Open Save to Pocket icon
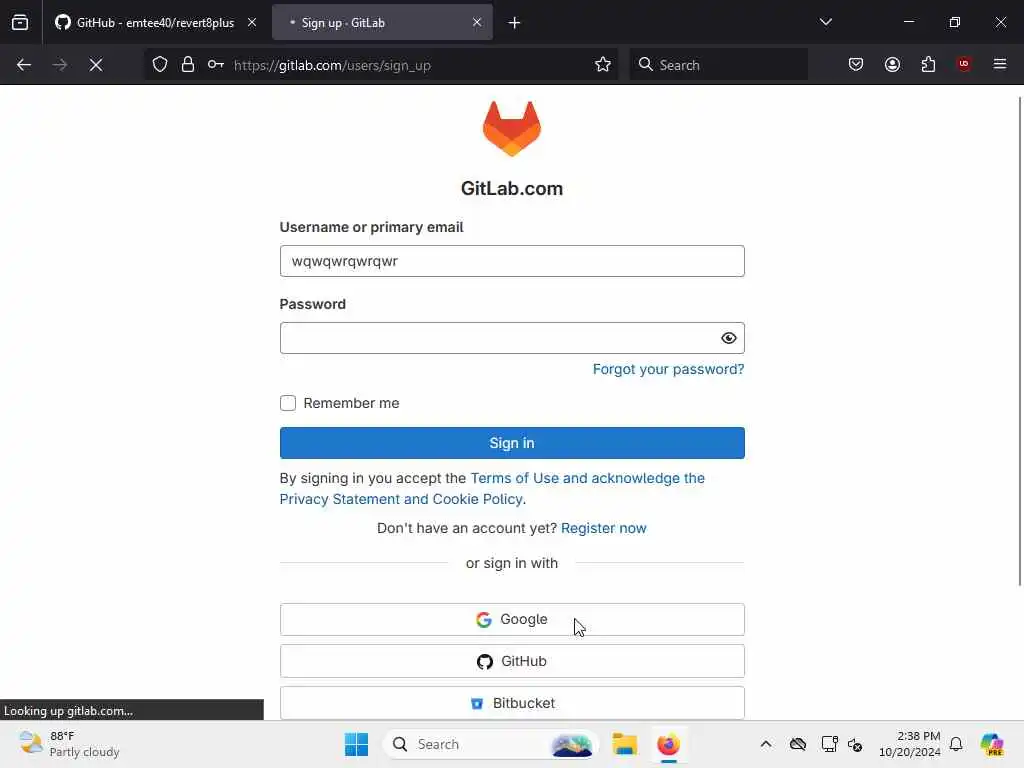 [856, 64]
